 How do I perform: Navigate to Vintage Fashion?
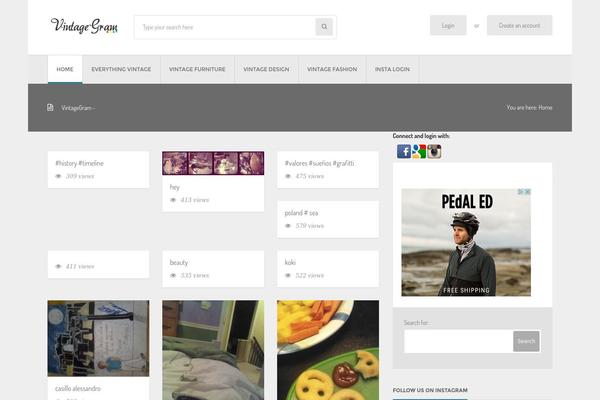coord(332,69)
